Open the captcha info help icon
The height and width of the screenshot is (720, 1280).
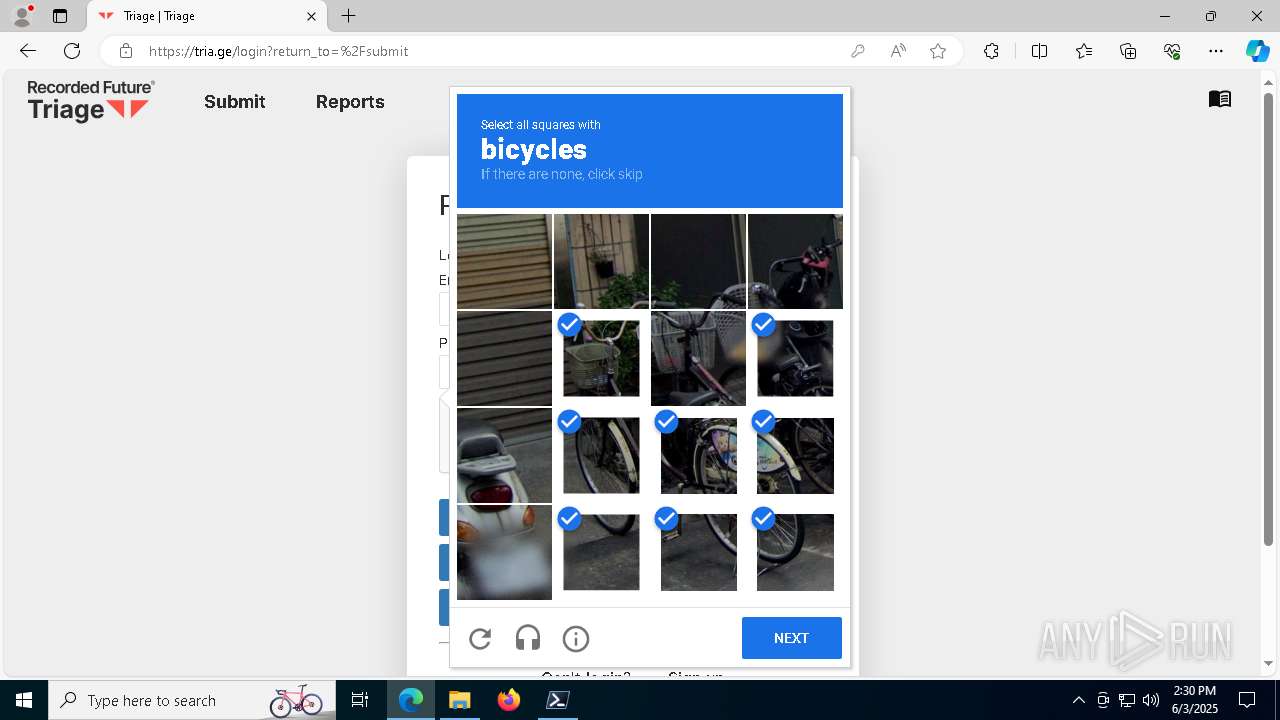[576, 638]
